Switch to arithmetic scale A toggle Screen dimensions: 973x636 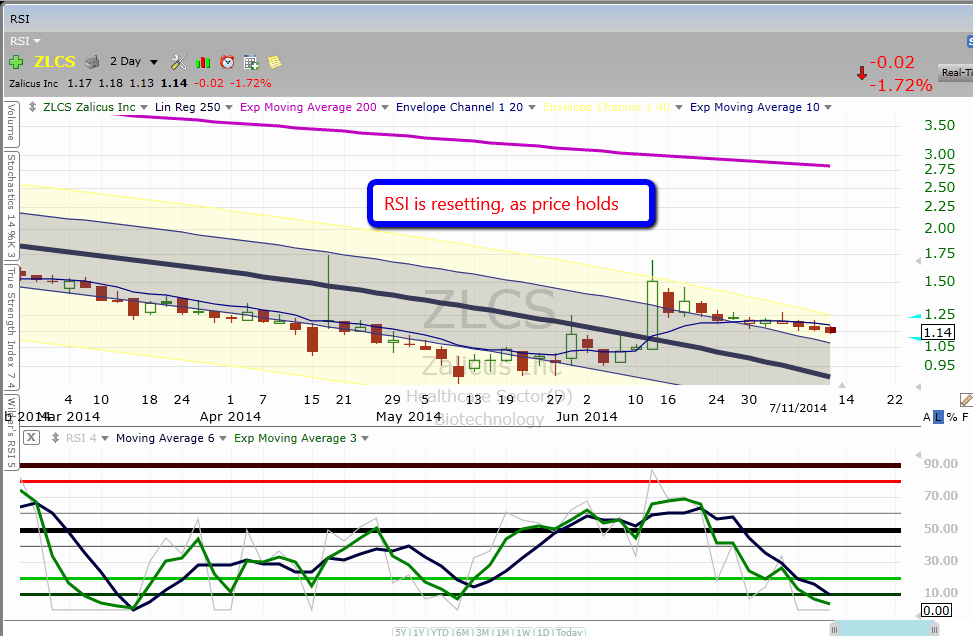tap(926, 417)
